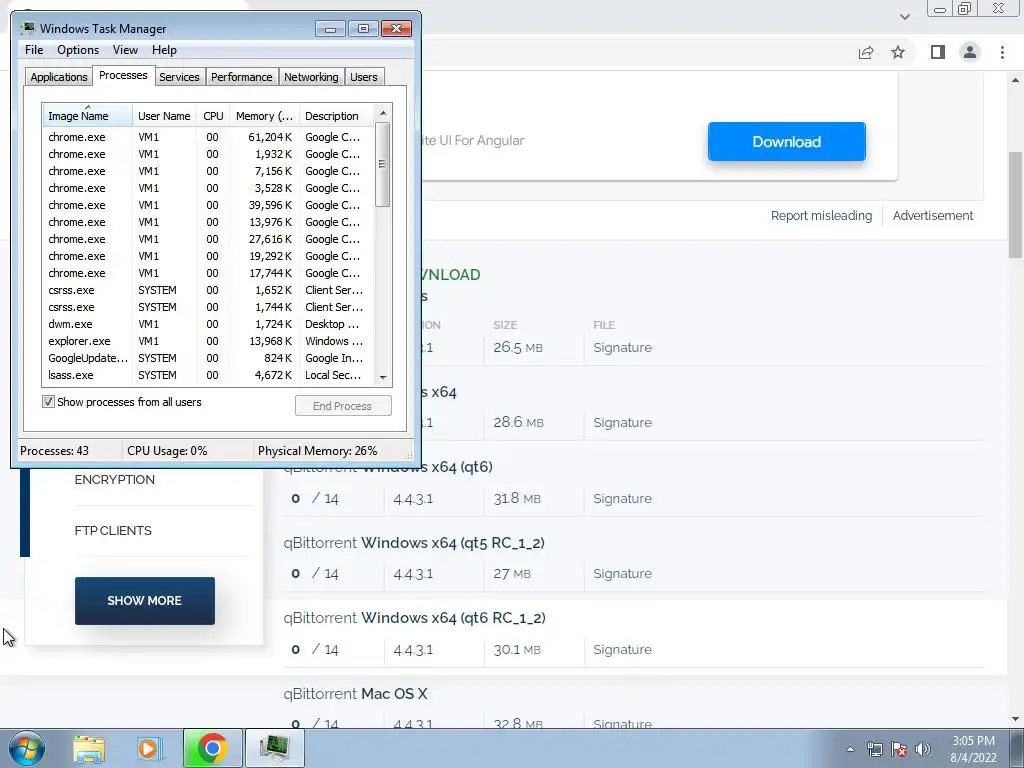Click process list scroll down arrow
The image size is (1024, 768).
coord(383,377)
